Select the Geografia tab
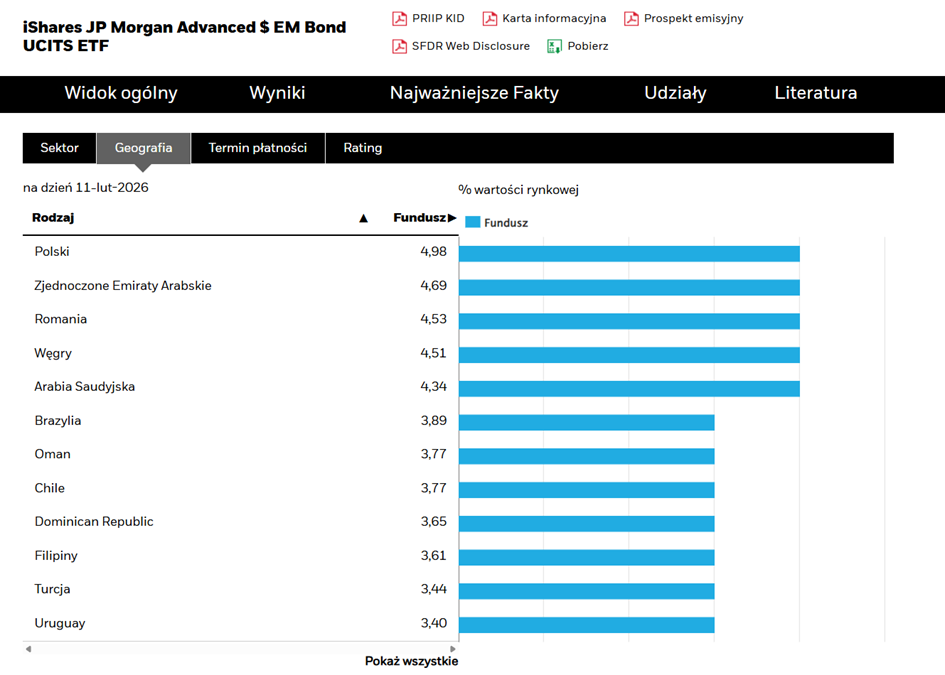Viewport: 945px width, 675px height. click(x=143, y=148)
